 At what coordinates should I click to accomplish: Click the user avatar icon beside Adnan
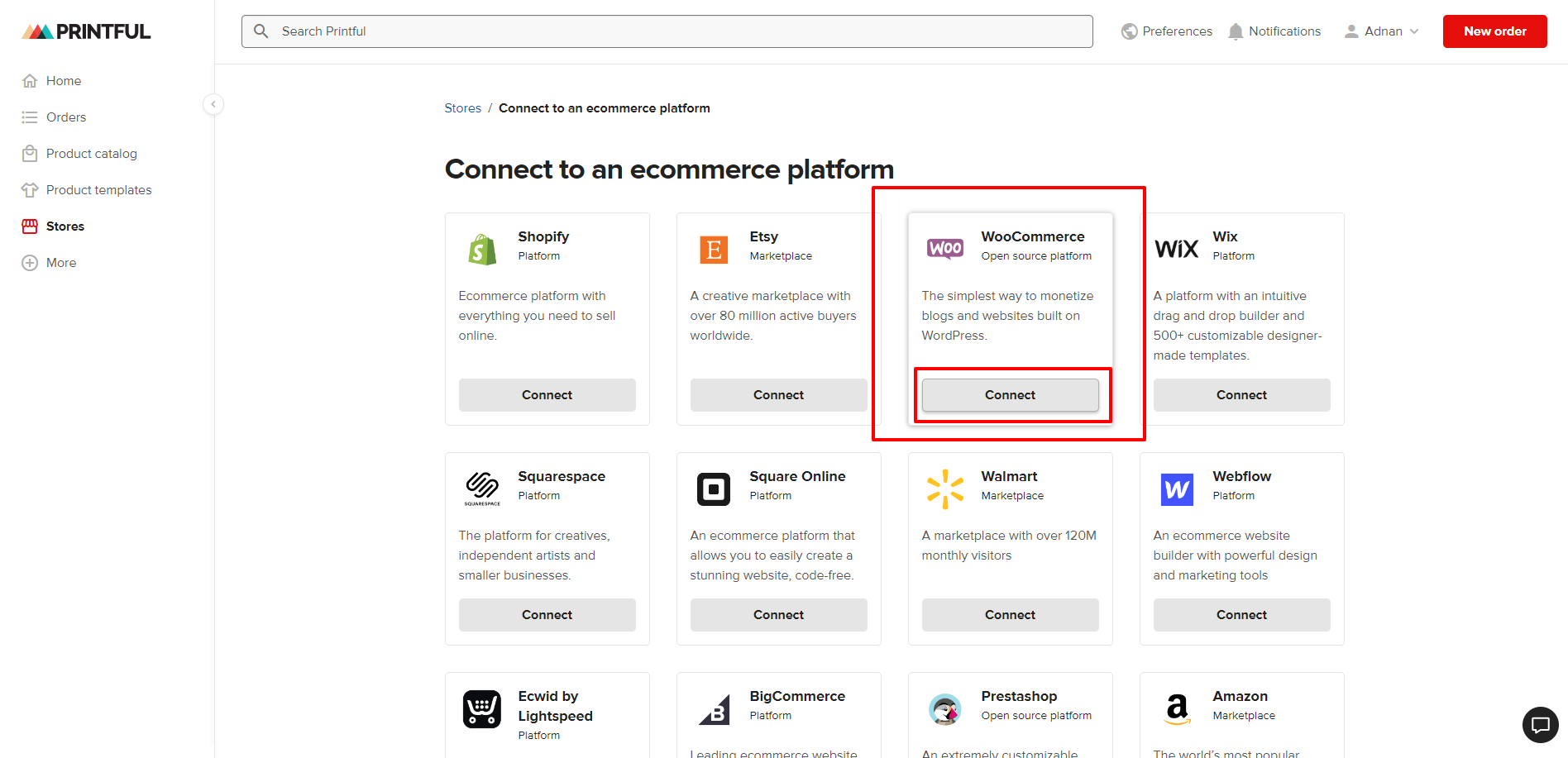point(1351,31)
